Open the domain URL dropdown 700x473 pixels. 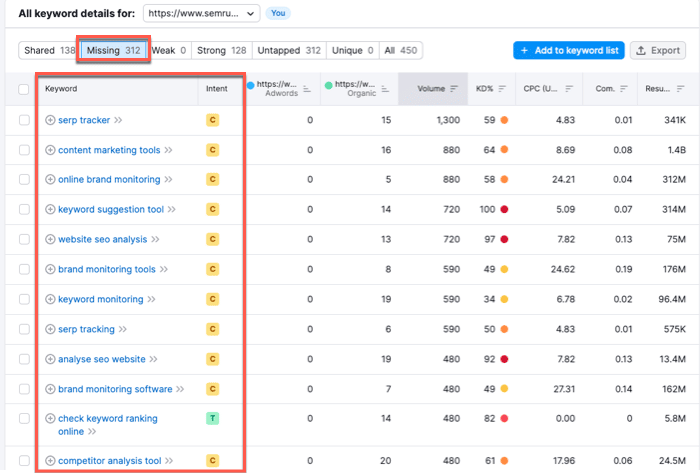201,13
